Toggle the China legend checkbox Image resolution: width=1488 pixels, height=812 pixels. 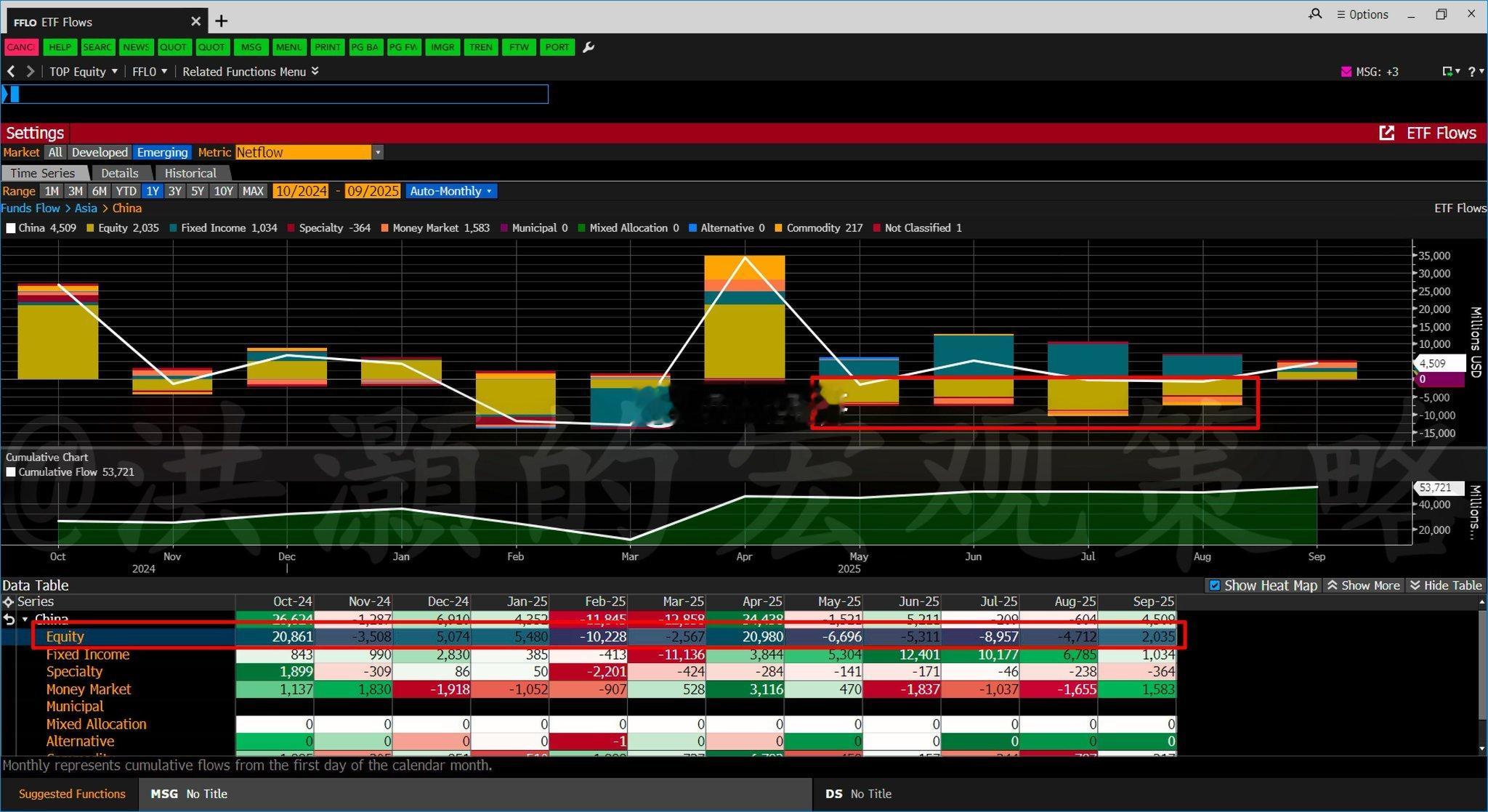[x=11, y=228]
